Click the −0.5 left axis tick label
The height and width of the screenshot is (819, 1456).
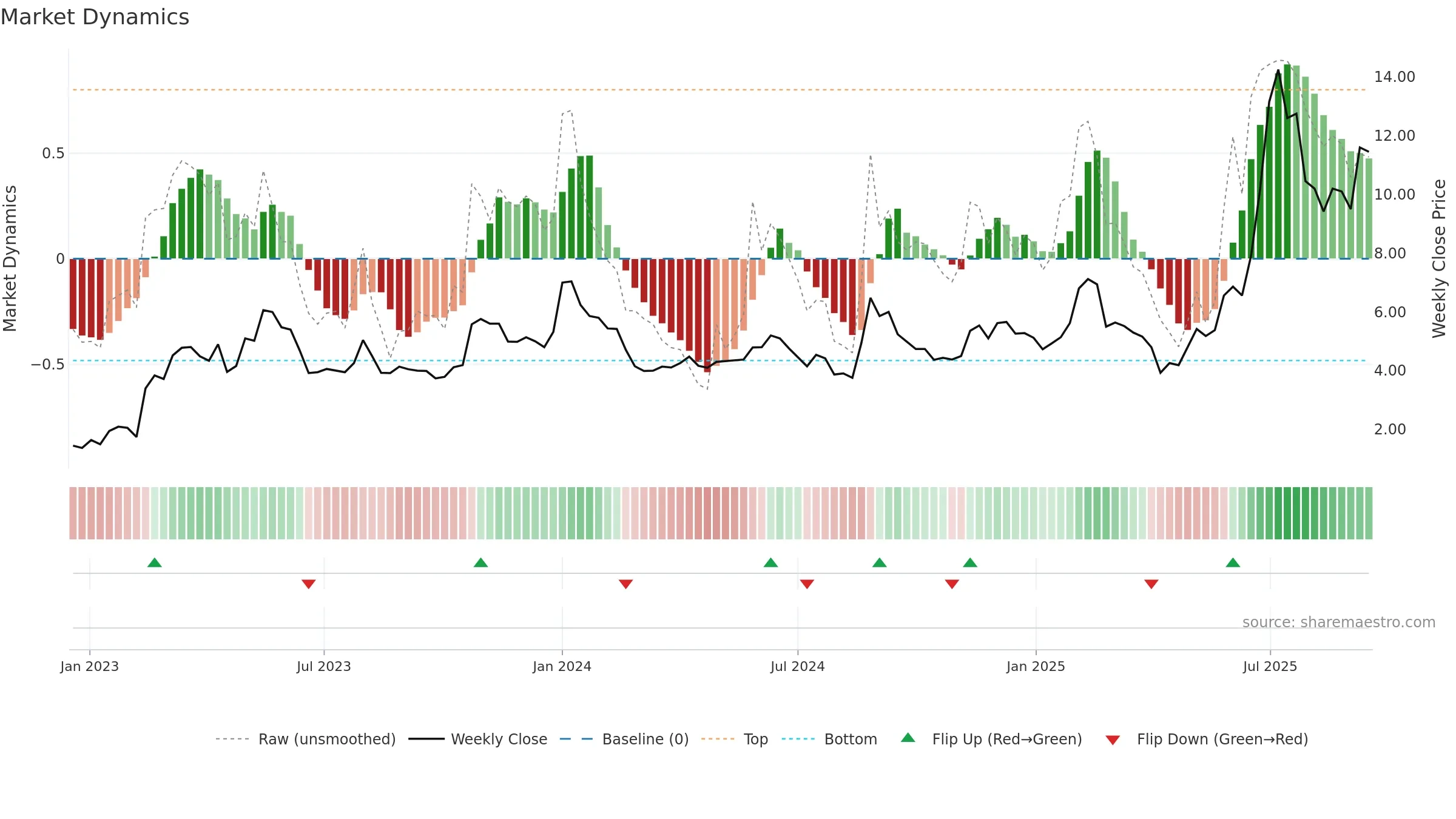point(48,365)
